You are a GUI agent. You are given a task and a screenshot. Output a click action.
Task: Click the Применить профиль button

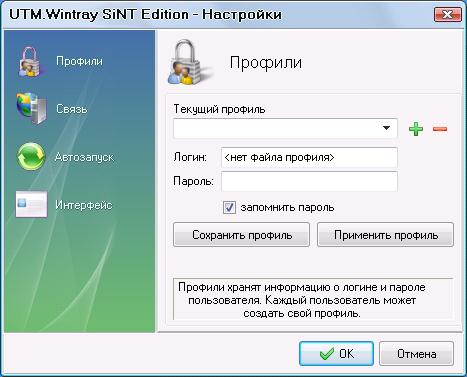coord(385,235)
